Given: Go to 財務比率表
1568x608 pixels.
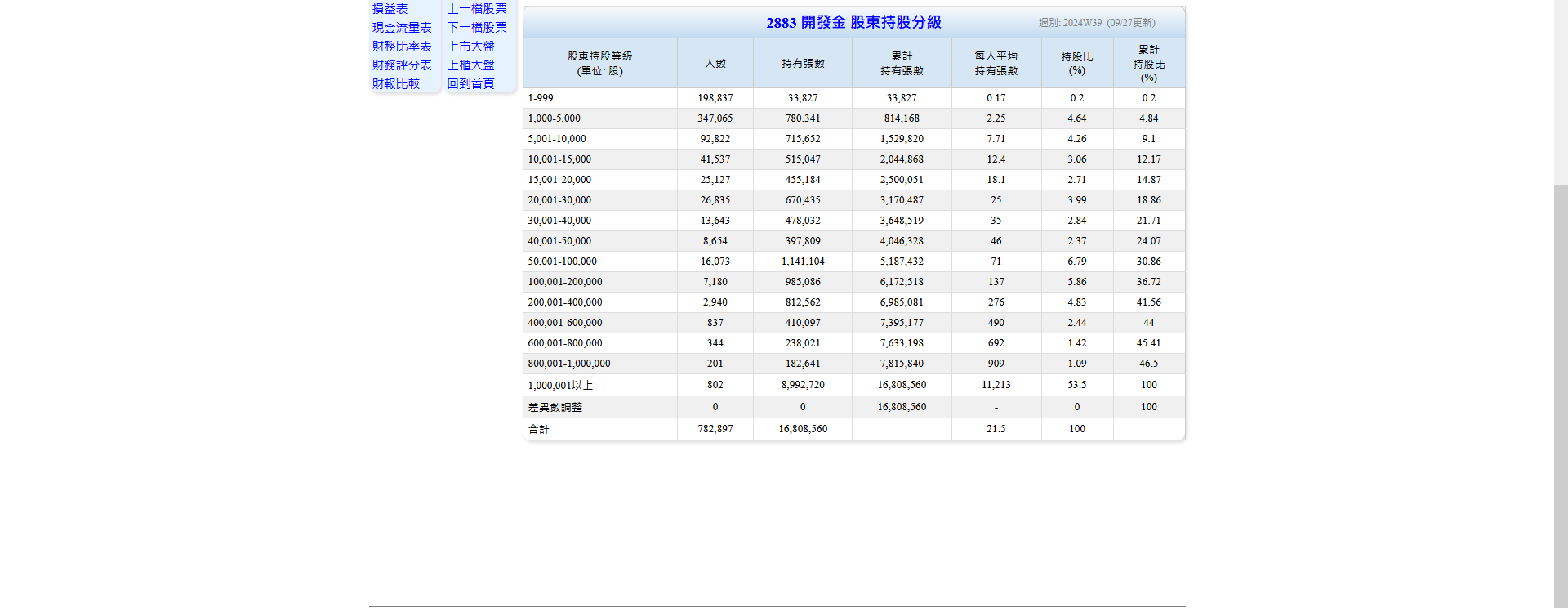Looking at the screenshot, I should [402, 47].
